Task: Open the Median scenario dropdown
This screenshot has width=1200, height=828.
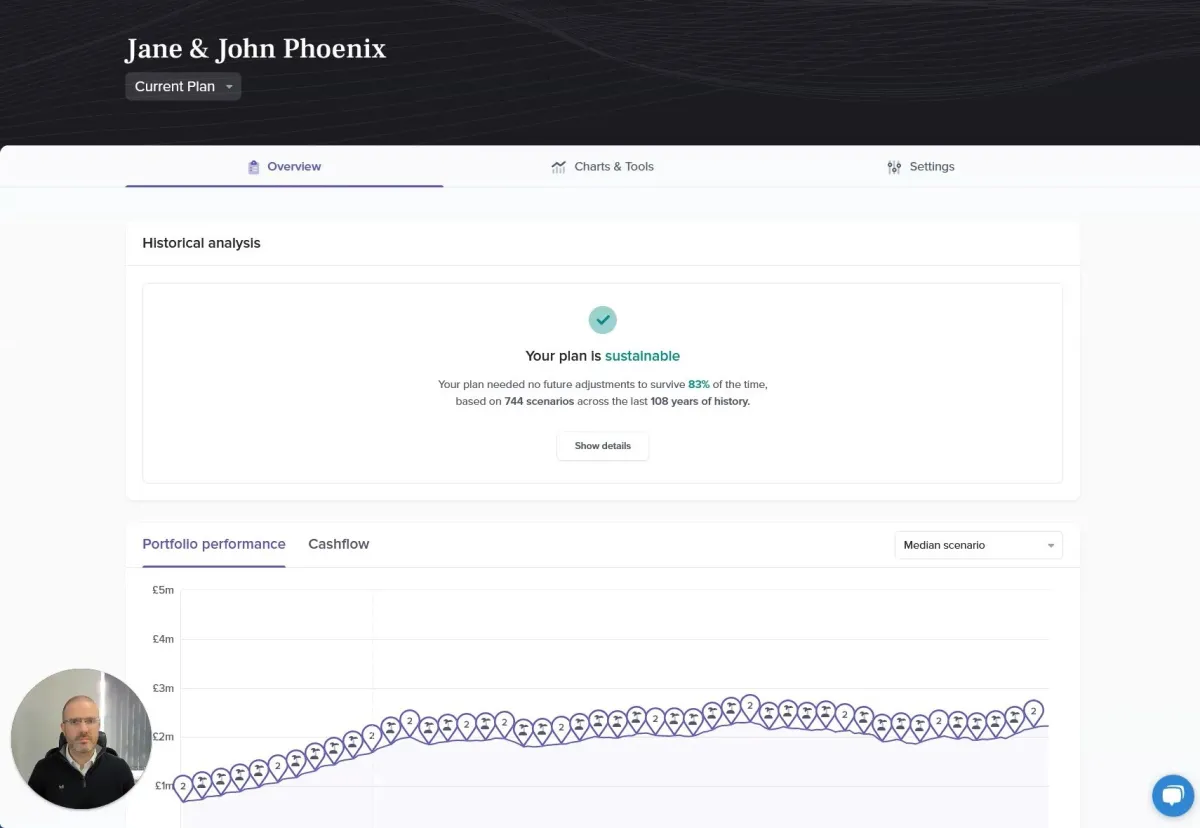Action: tap(978, 545)
